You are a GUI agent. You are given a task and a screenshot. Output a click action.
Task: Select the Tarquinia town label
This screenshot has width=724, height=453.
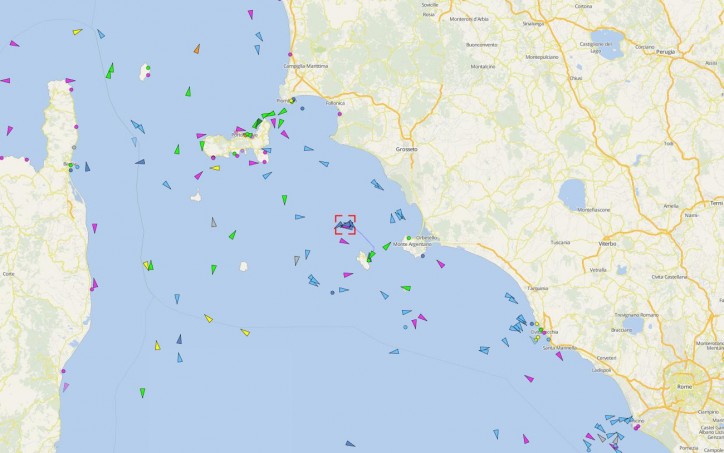[538, 288]
